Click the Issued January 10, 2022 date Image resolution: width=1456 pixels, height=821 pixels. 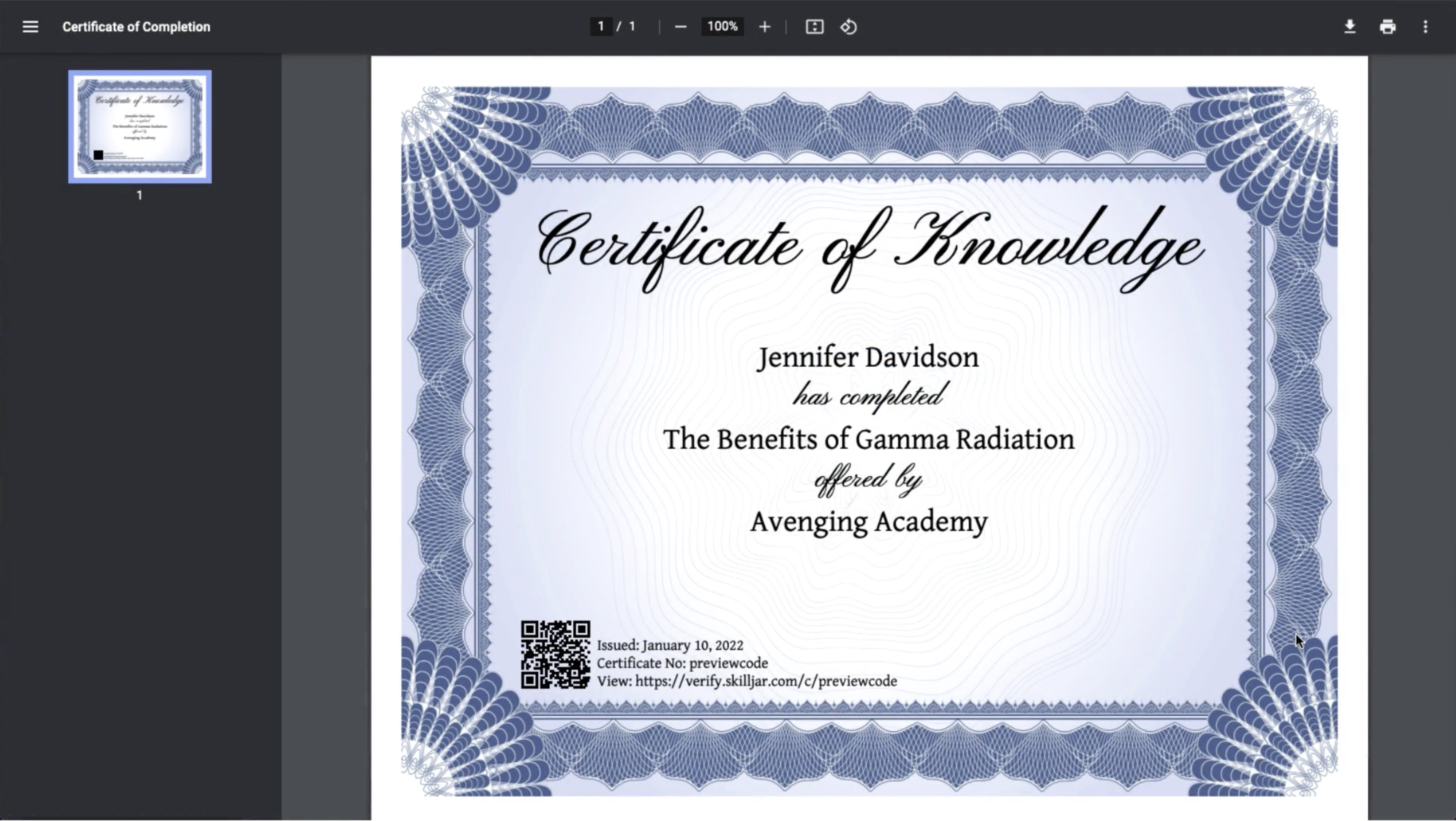pyautogui.click(x=670, y=646)
